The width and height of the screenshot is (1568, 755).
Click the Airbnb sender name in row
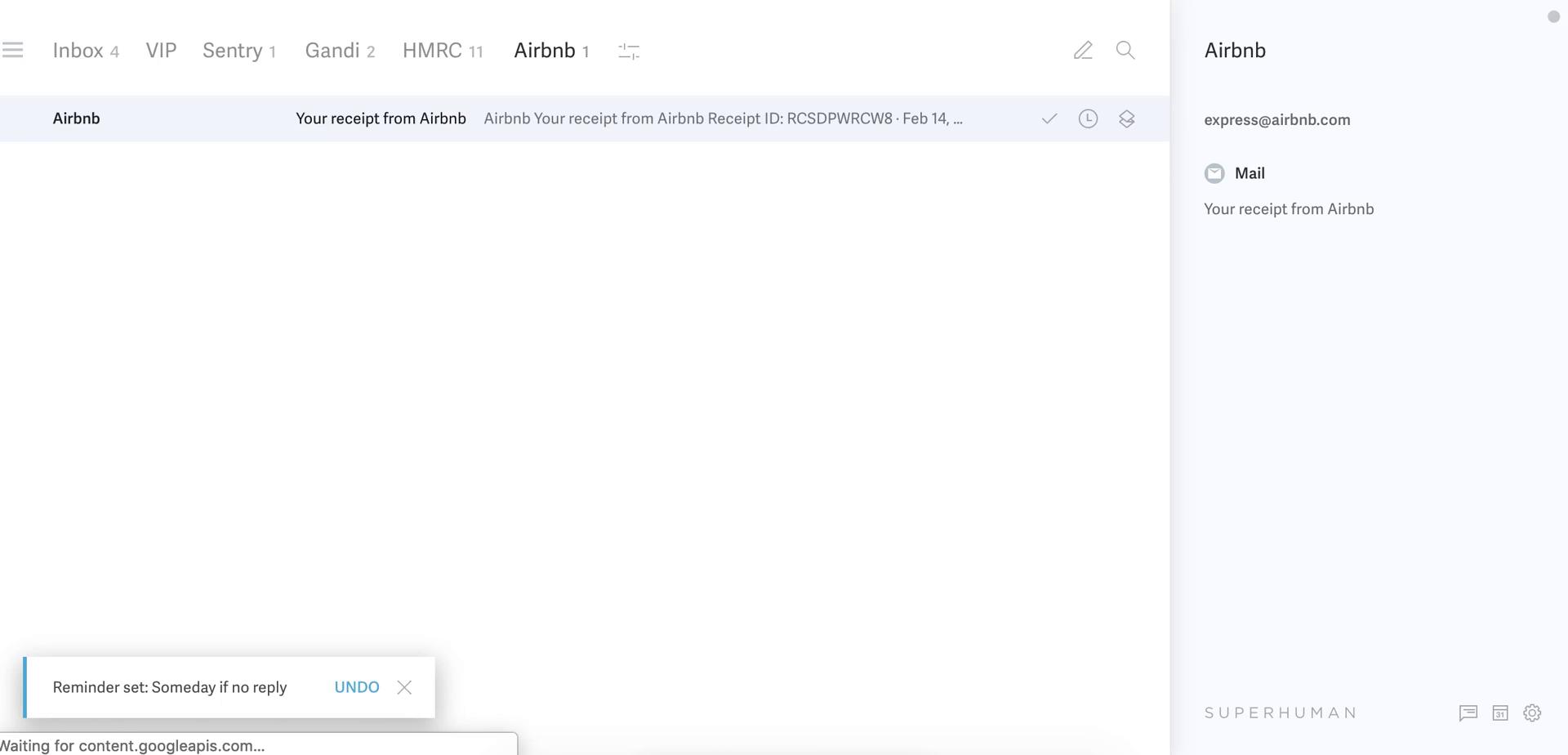click(76, 118)
